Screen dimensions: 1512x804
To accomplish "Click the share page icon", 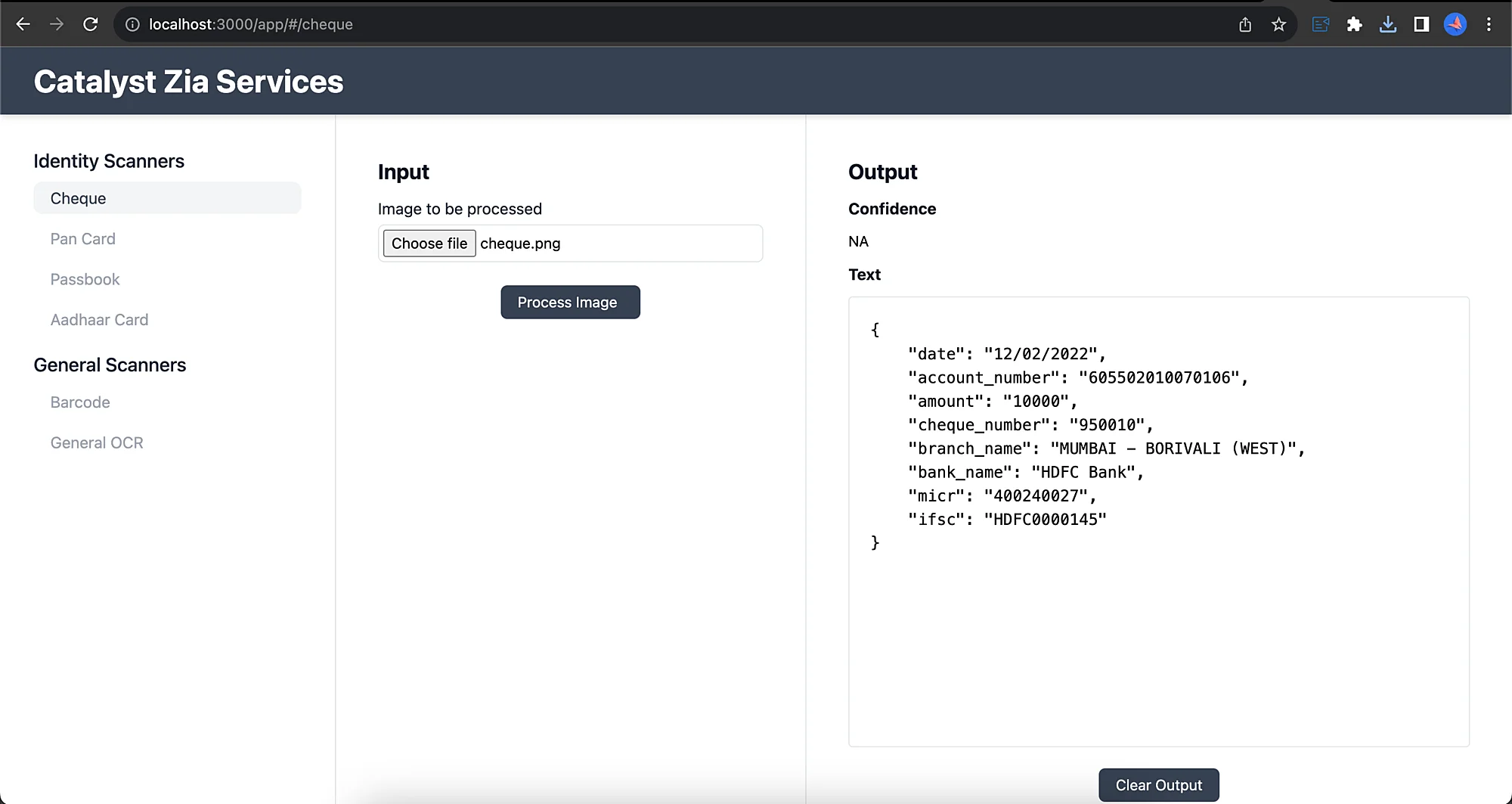I will (1245, 24).
